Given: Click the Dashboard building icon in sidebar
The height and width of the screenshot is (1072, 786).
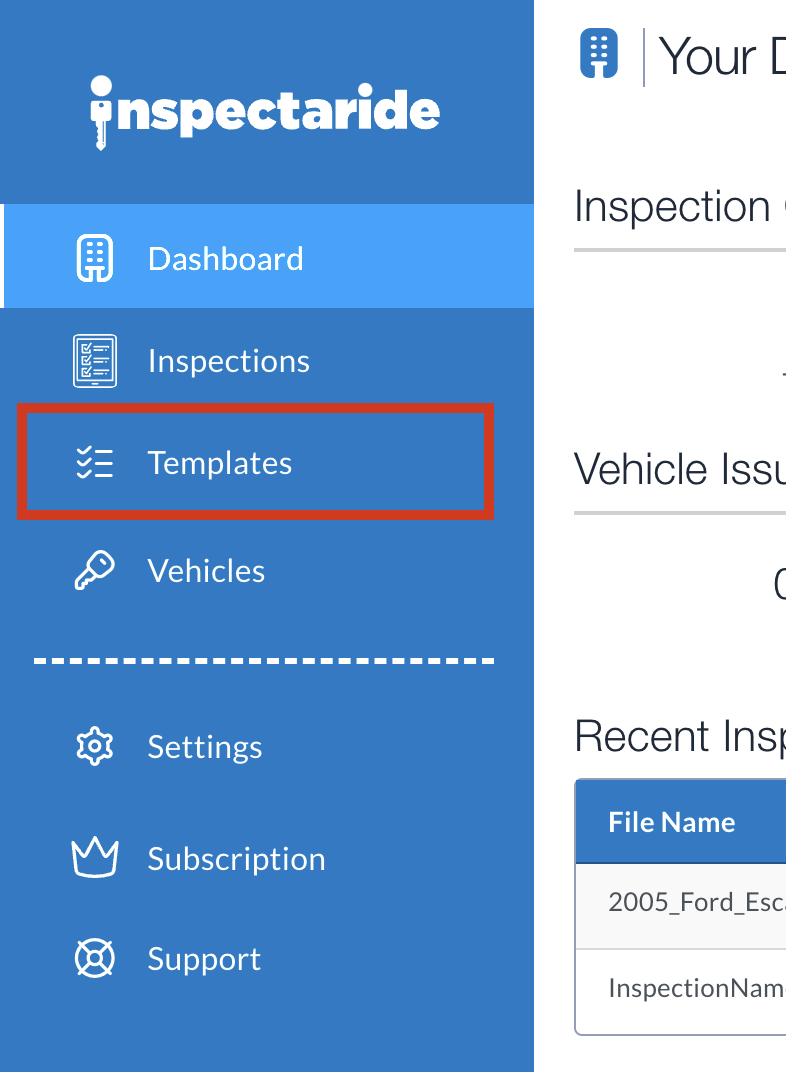Looking at the screenshot, I should [94, 258].
